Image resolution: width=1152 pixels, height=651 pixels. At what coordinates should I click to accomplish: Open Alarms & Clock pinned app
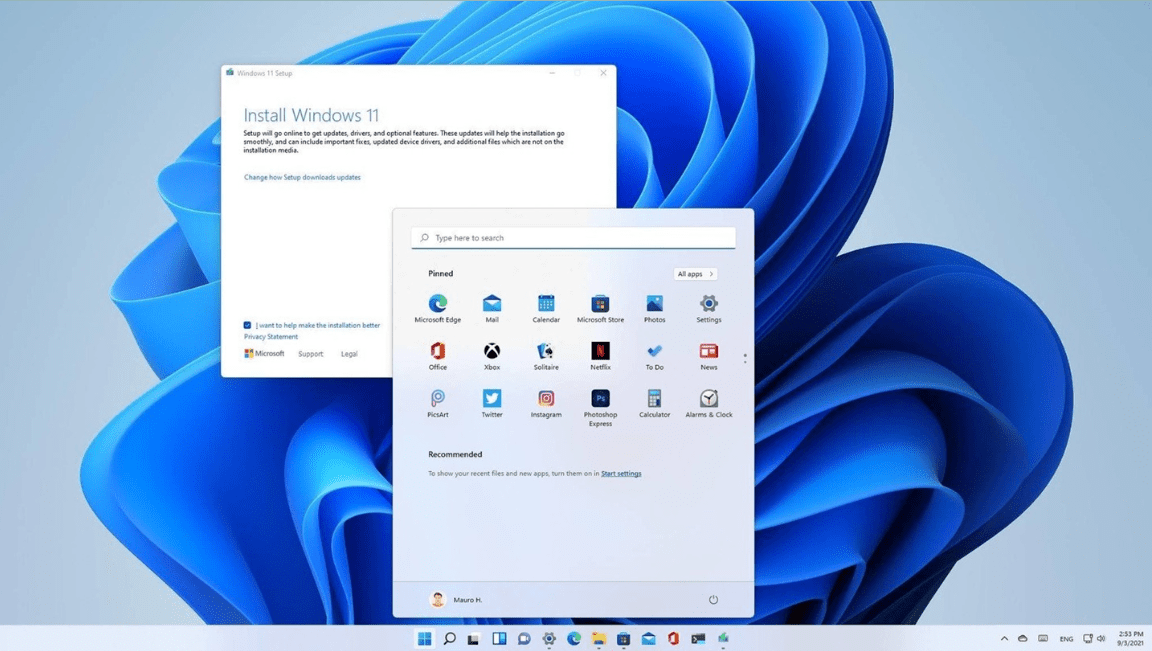click(709, 403)
